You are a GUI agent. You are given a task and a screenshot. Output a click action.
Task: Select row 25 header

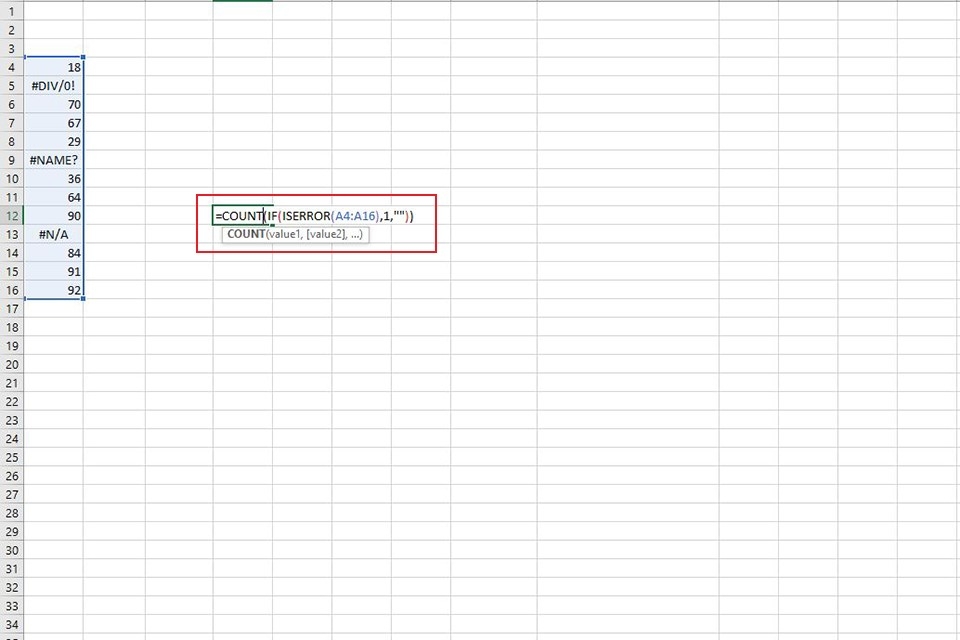pos(12,457)
